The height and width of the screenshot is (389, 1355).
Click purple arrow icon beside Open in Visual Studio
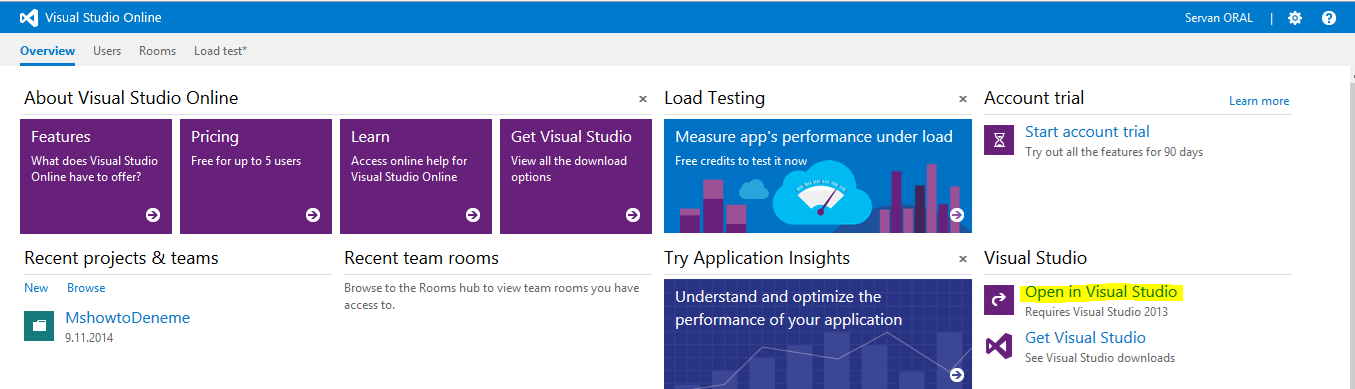pos(1000,299)
